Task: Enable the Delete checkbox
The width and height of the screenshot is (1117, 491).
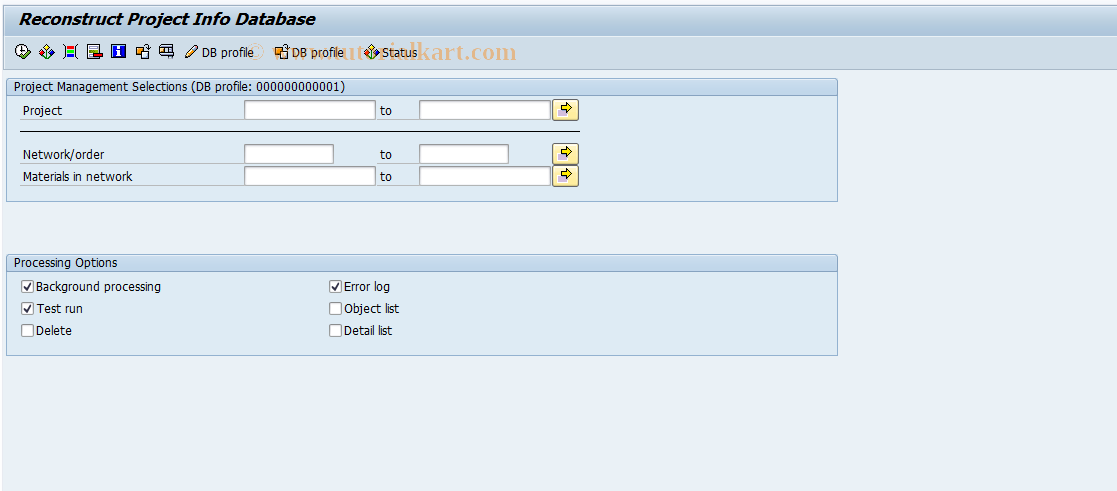Action: [x=28, y=331]
